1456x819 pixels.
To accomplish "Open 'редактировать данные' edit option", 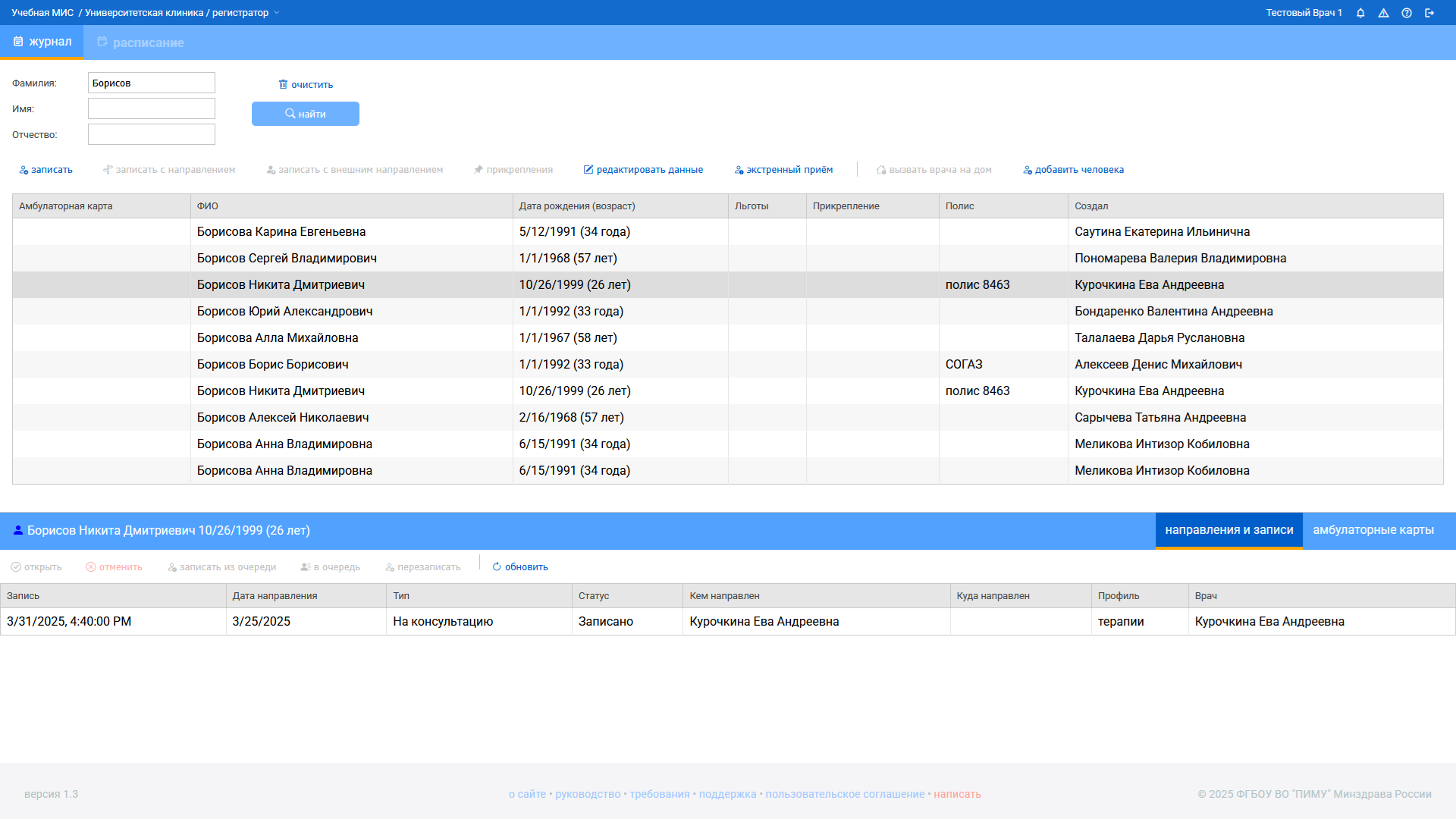I will pyautogui.click(x=643, y=170).
